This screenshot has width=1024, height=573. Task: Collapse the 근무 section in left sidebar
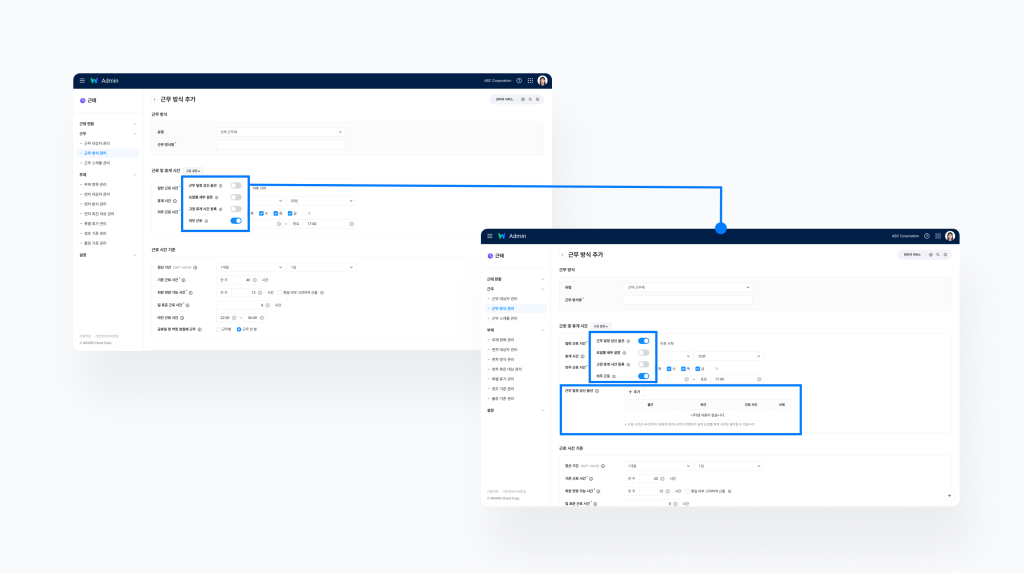(135, 133)
